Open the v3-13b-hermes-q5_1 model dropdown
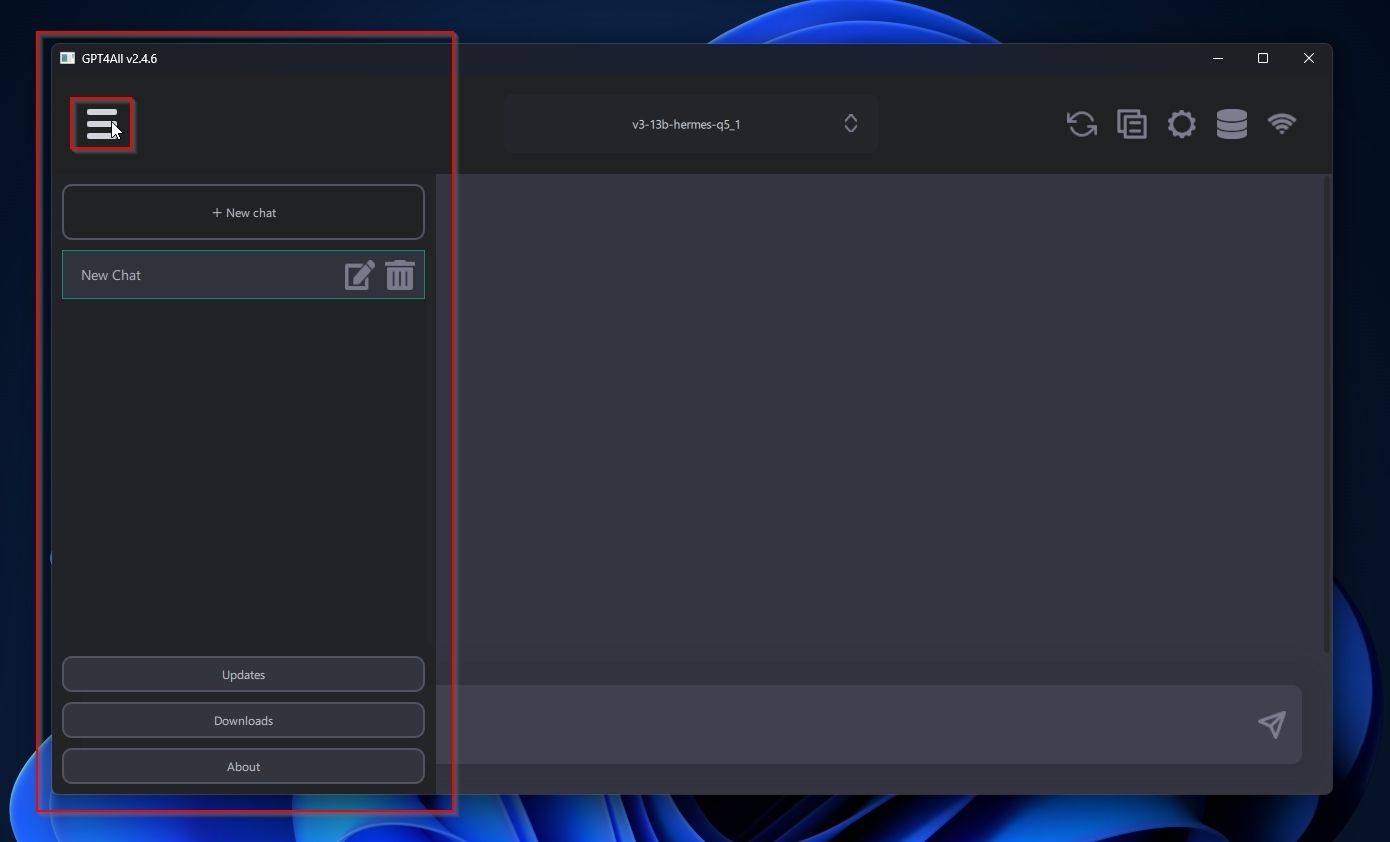Image resolution: width=1390 pixels, height=842 pixels. [691, 124]
